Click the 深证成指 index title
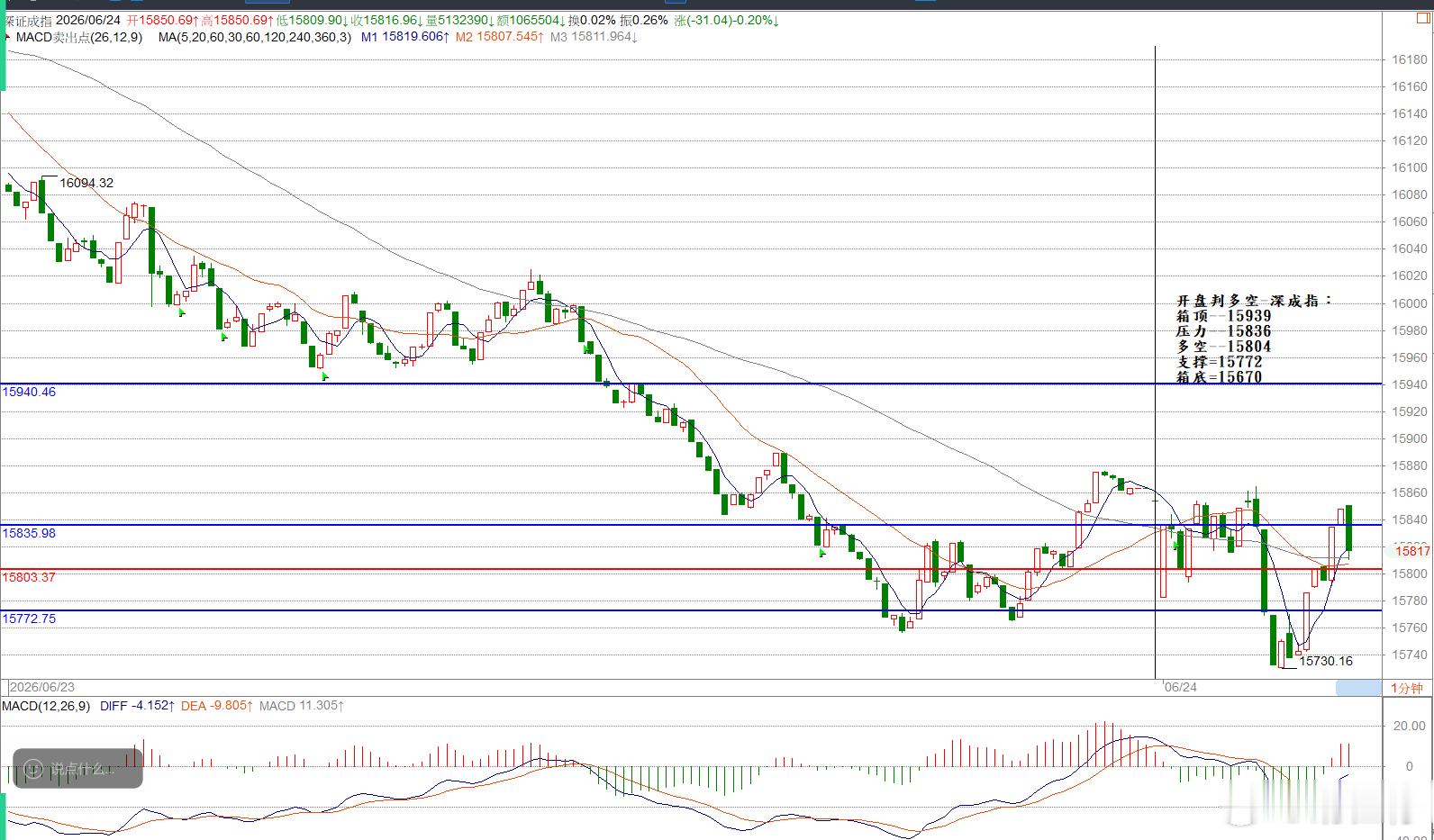 [x=29, y=20]
